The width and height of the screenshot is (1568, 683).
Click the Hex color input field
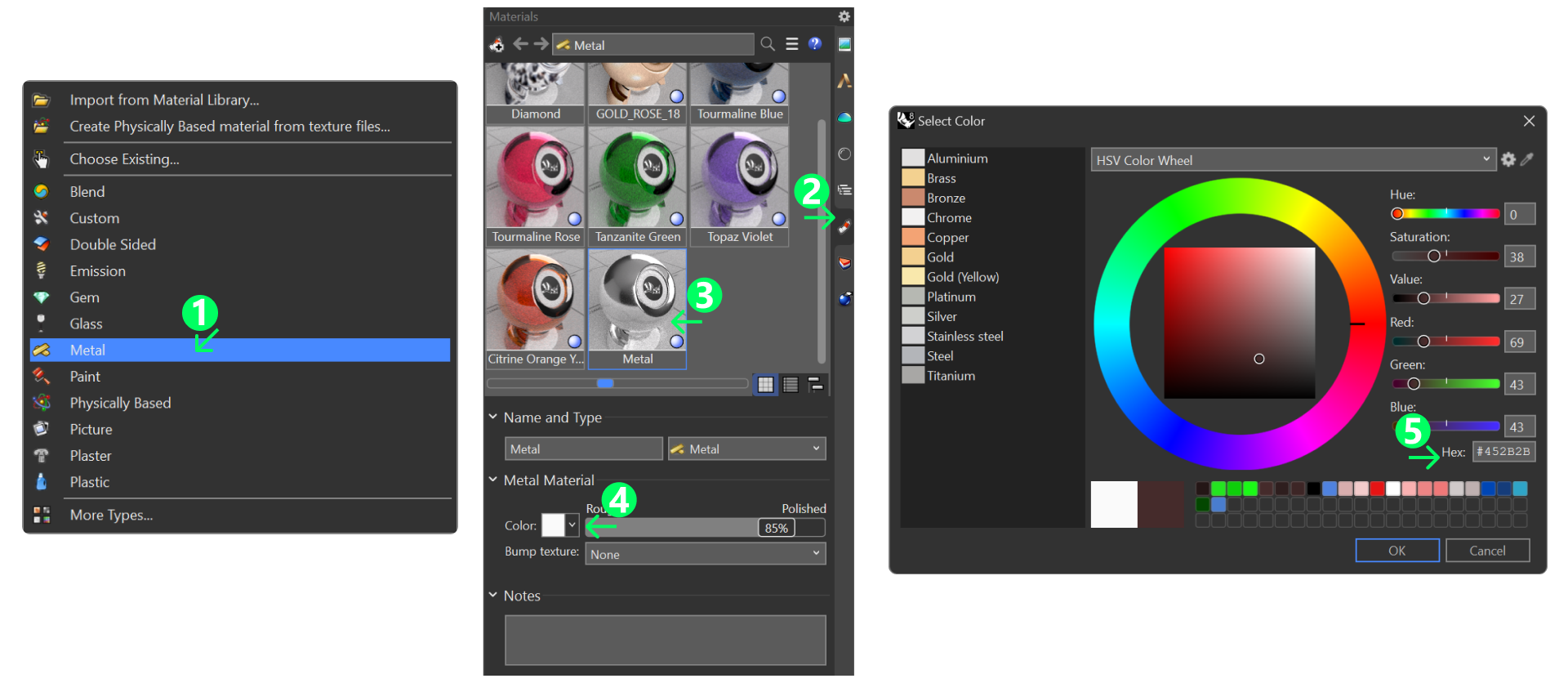click(1503, 452)
